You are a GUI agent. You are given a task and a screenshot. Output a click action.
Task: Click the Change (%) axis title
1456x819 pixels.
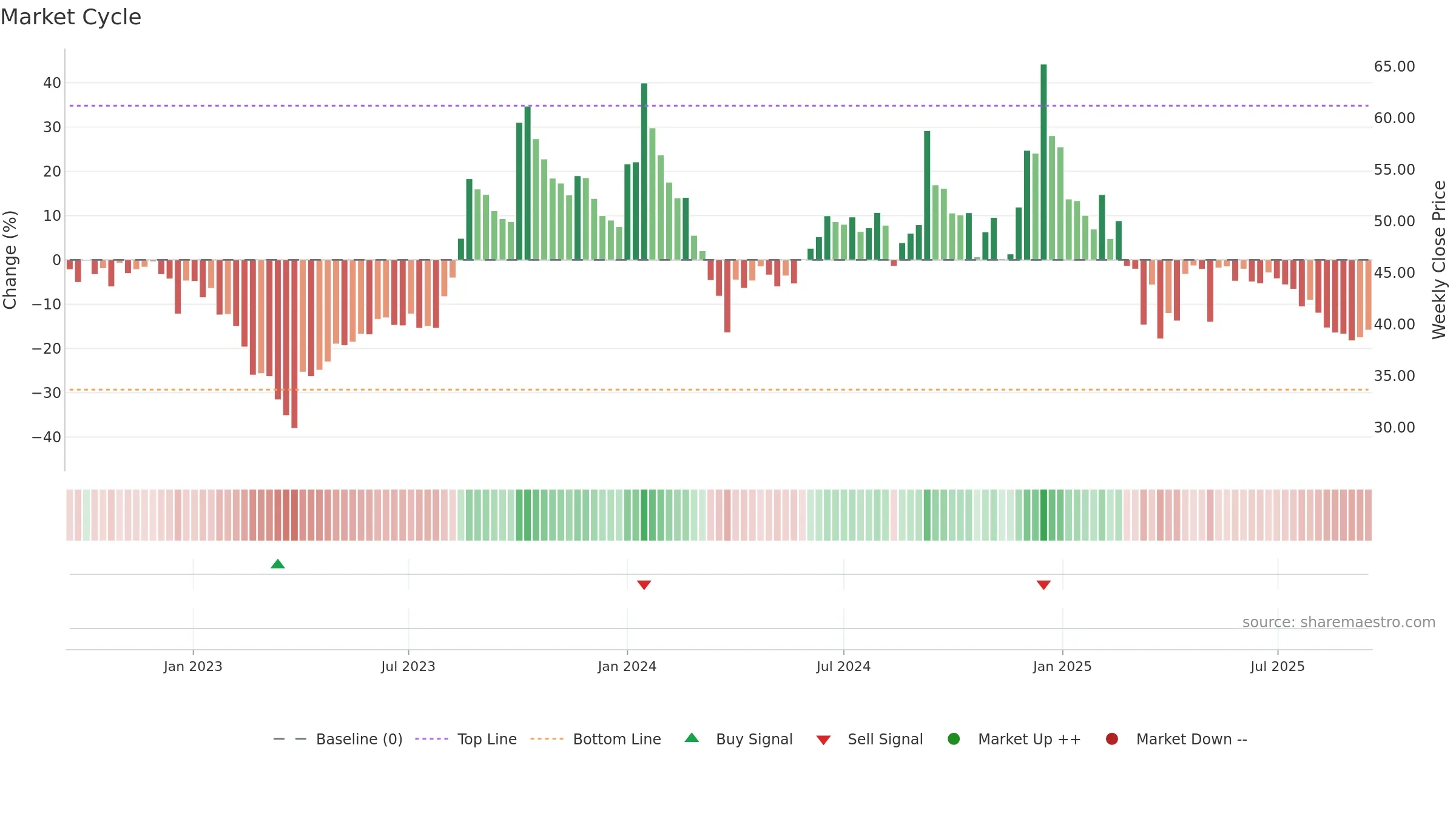[10, 260]
